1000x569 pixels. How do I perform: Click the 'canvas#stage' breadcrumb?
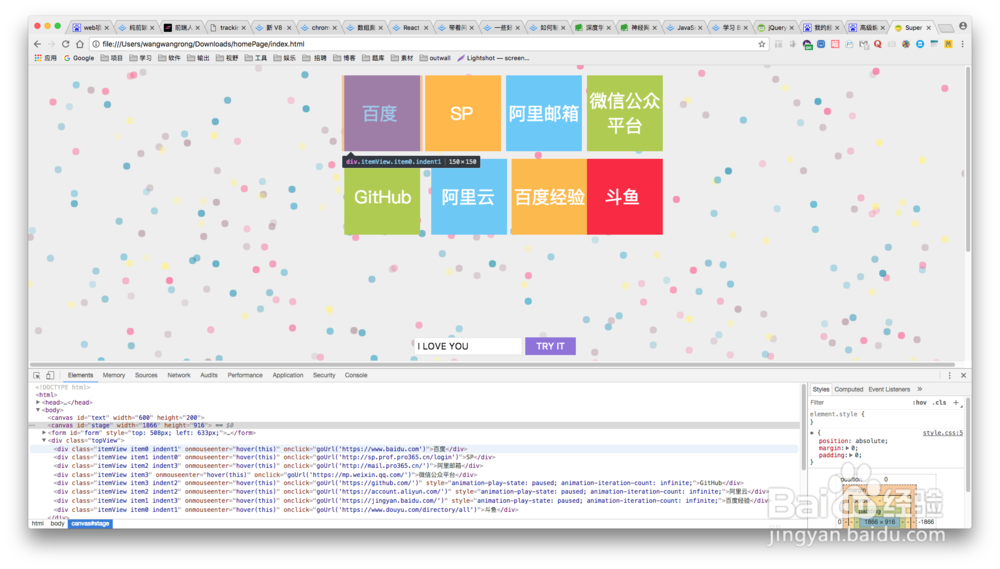(90, 524)
